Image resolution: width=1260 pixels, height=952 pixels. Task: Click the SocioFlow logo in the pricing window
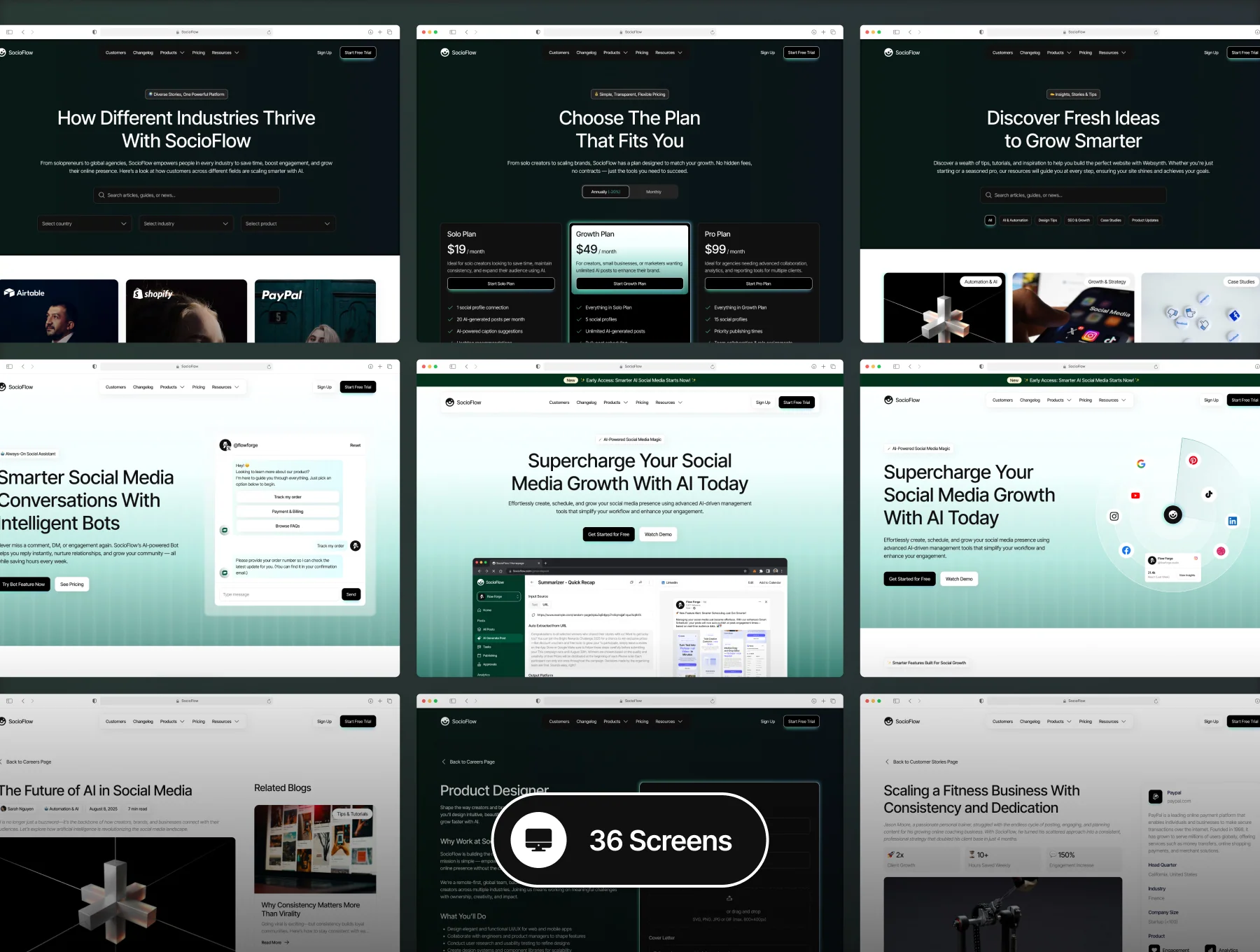pos(458,52)
